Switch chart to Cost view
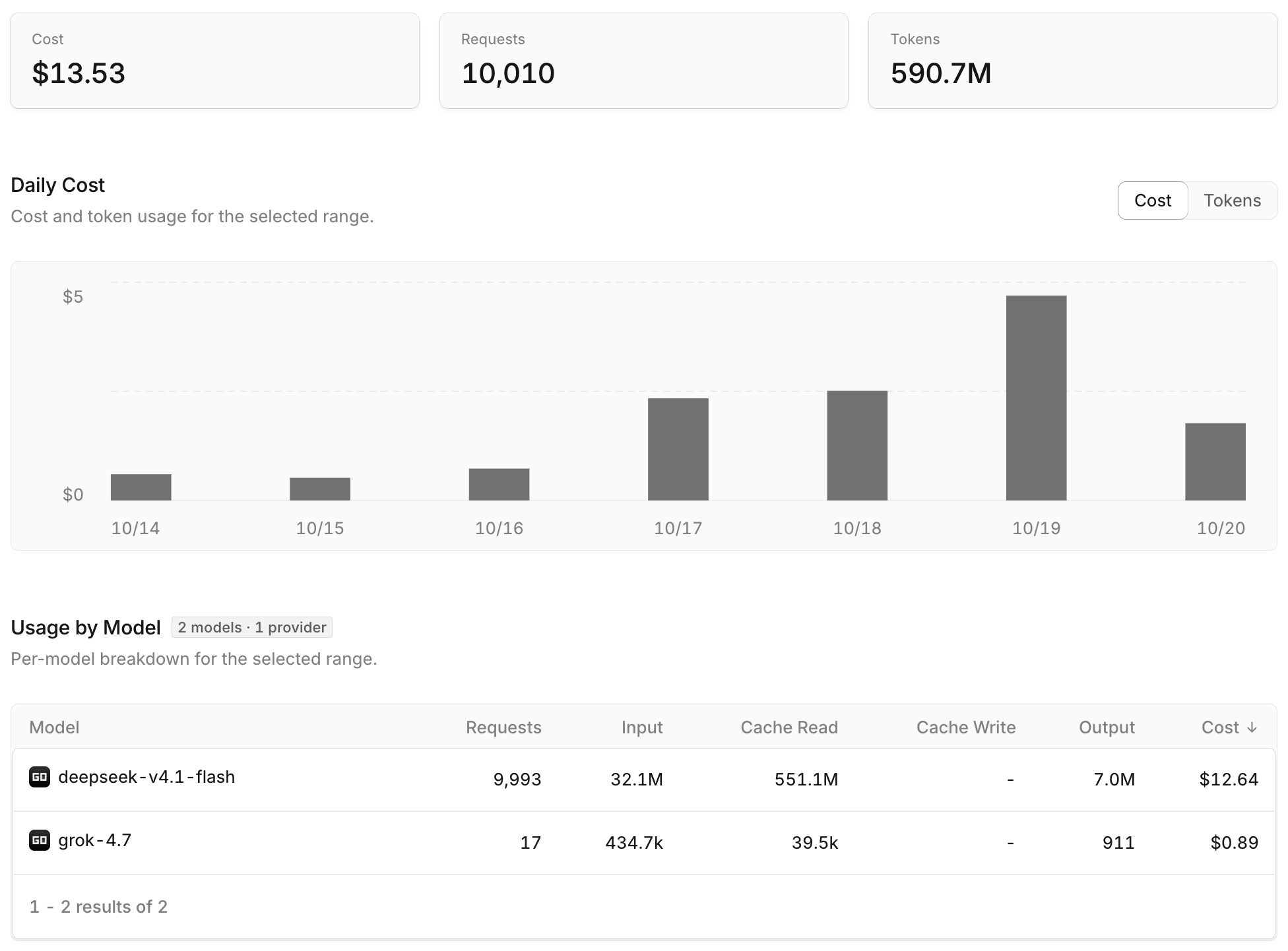Screen dimensions: 1288x951 [x=1153, y=200]
